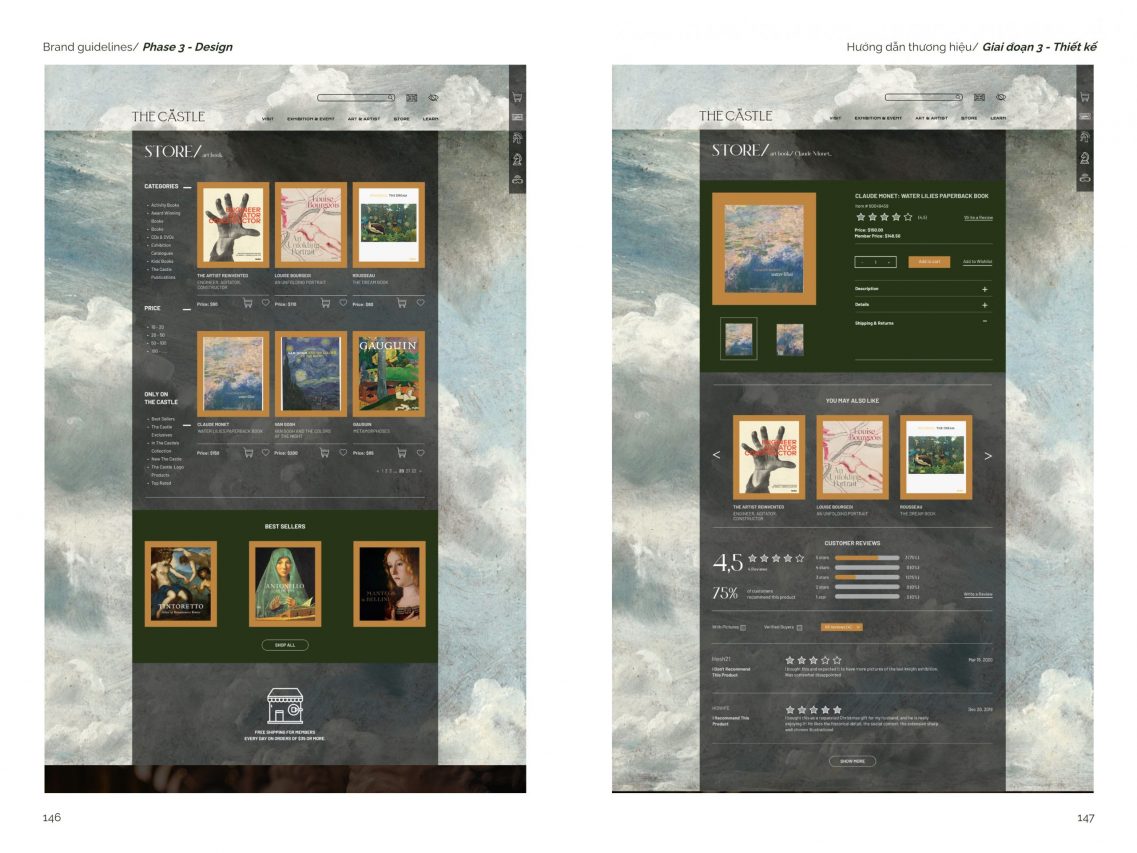
Task: Expand the Details accordion plus sign
Action: click(x=985, y=305)
